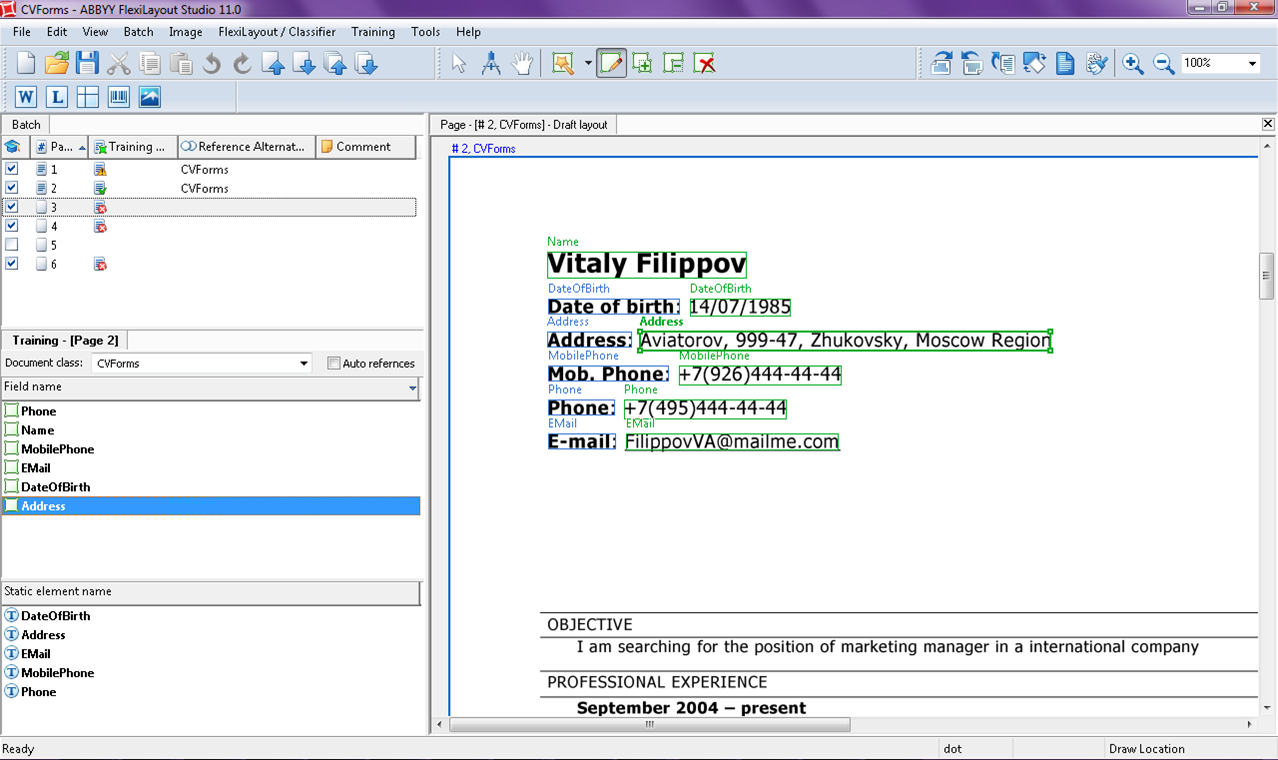Image resolution: width=1278 pixels, height=760 pixels.
Task: Click the horizontal scrollbar thumb below the page
Action: (650, 725)
